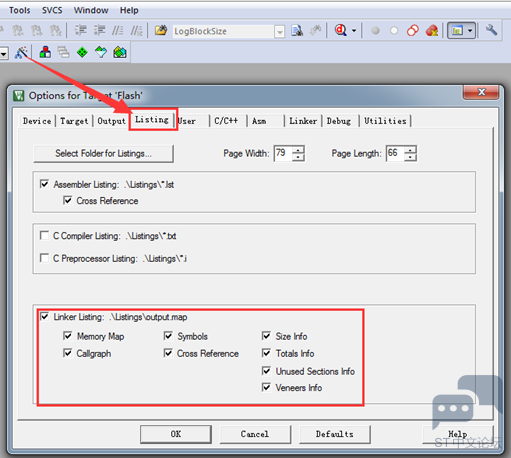Click the Comment selection icon
511x458 pixels.
point(118,31)
